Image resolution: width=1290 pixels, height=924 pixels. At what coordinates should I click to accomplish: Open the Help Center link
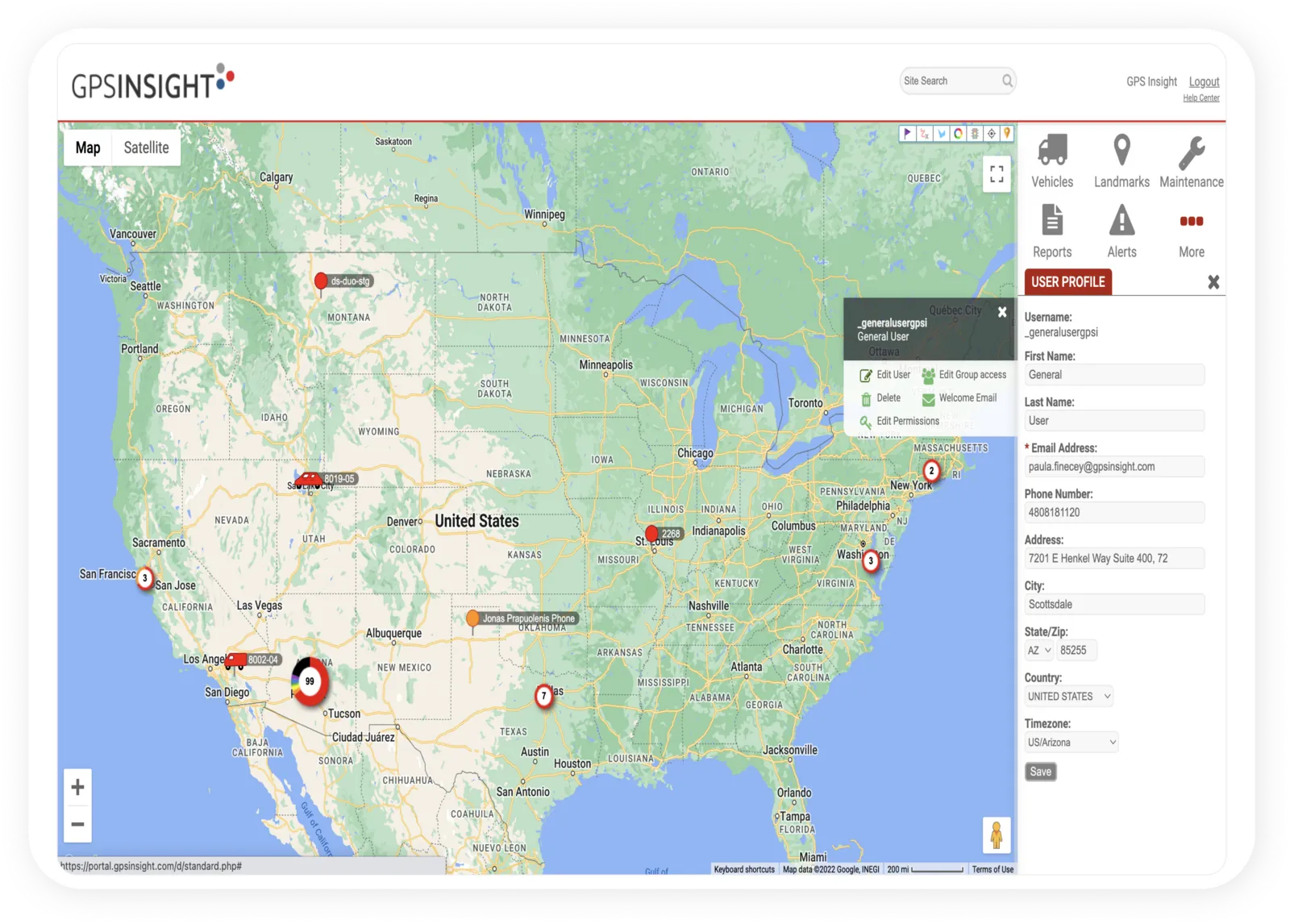click(1201, 98)
